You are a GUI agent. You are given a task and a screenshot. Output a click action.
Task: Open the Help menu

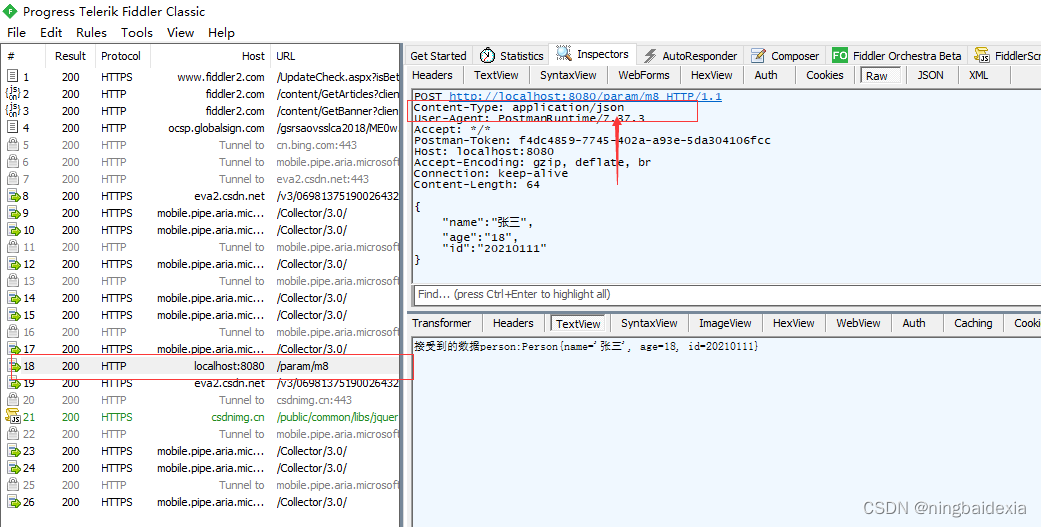[x=221, y=33]
